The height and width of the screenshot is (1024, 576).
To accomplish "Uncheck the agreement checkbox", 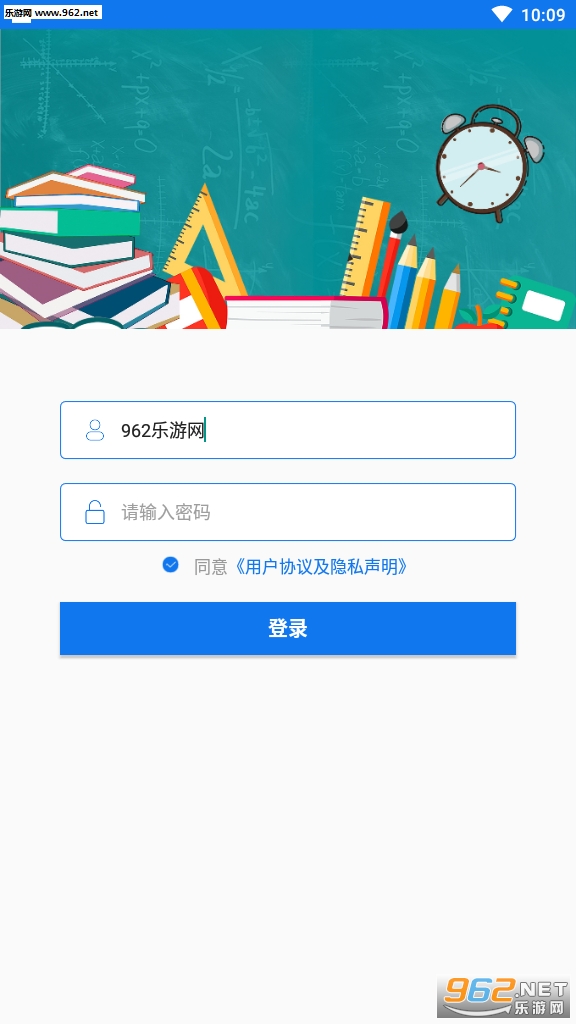I will 170,565.
